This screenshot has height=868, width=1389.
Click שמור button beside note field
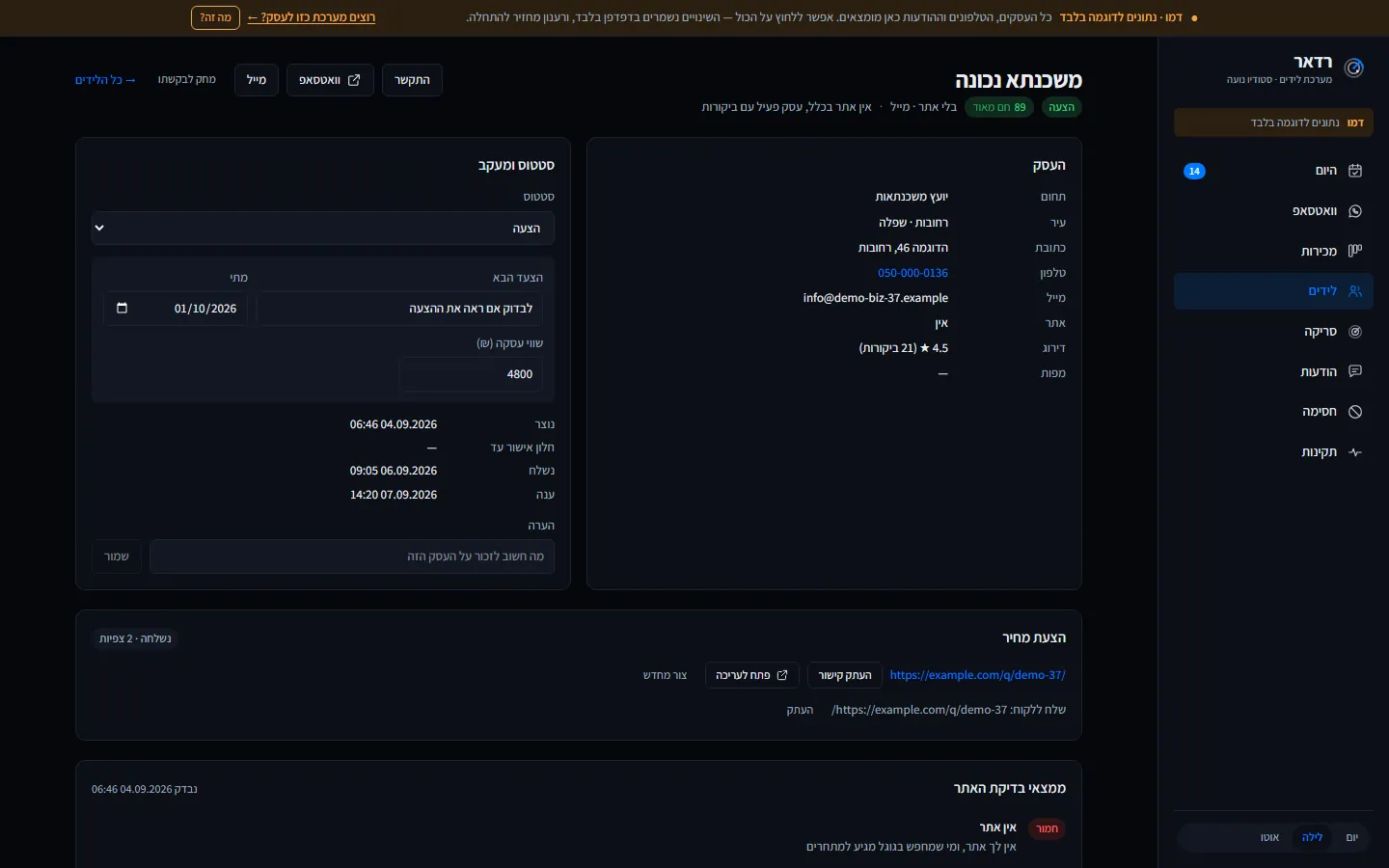(x=117, y=556)
